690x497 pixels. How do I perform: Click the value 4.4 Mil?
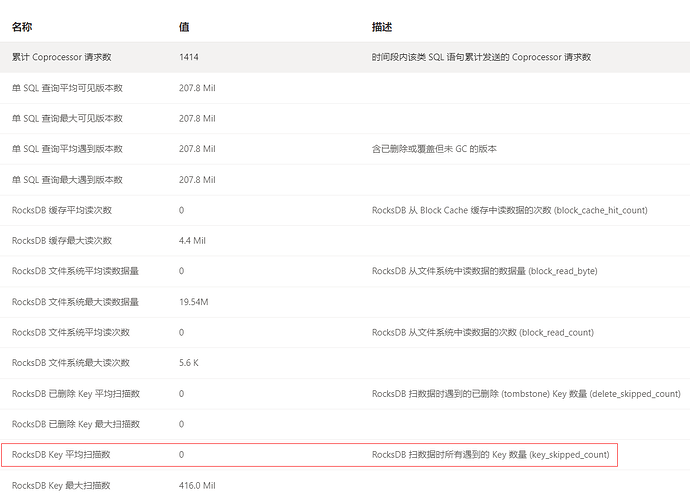point(192,240)
